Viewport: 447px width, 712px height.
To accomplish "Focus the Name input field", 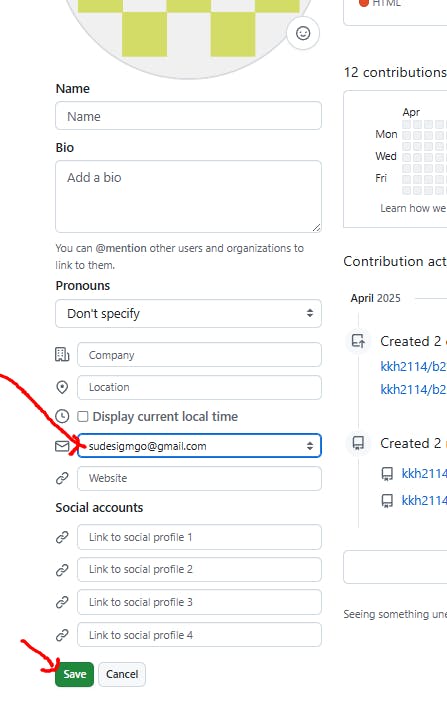I will tap(189, 116).
